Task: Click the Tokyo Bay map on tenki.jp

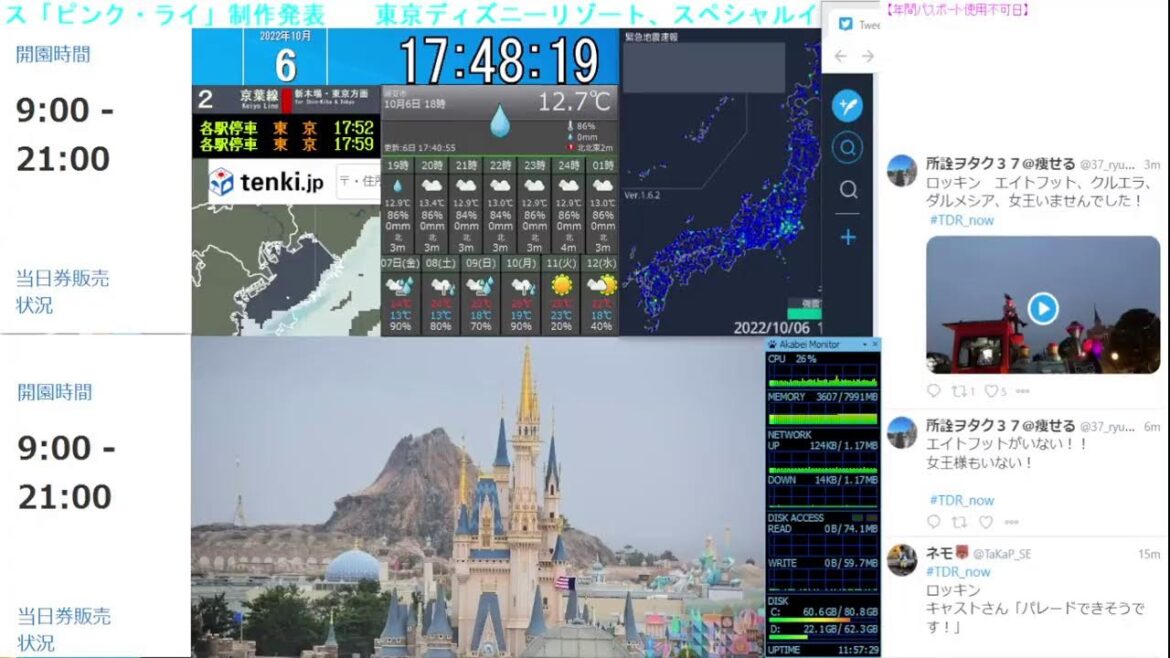Action: tap(286, 269)
